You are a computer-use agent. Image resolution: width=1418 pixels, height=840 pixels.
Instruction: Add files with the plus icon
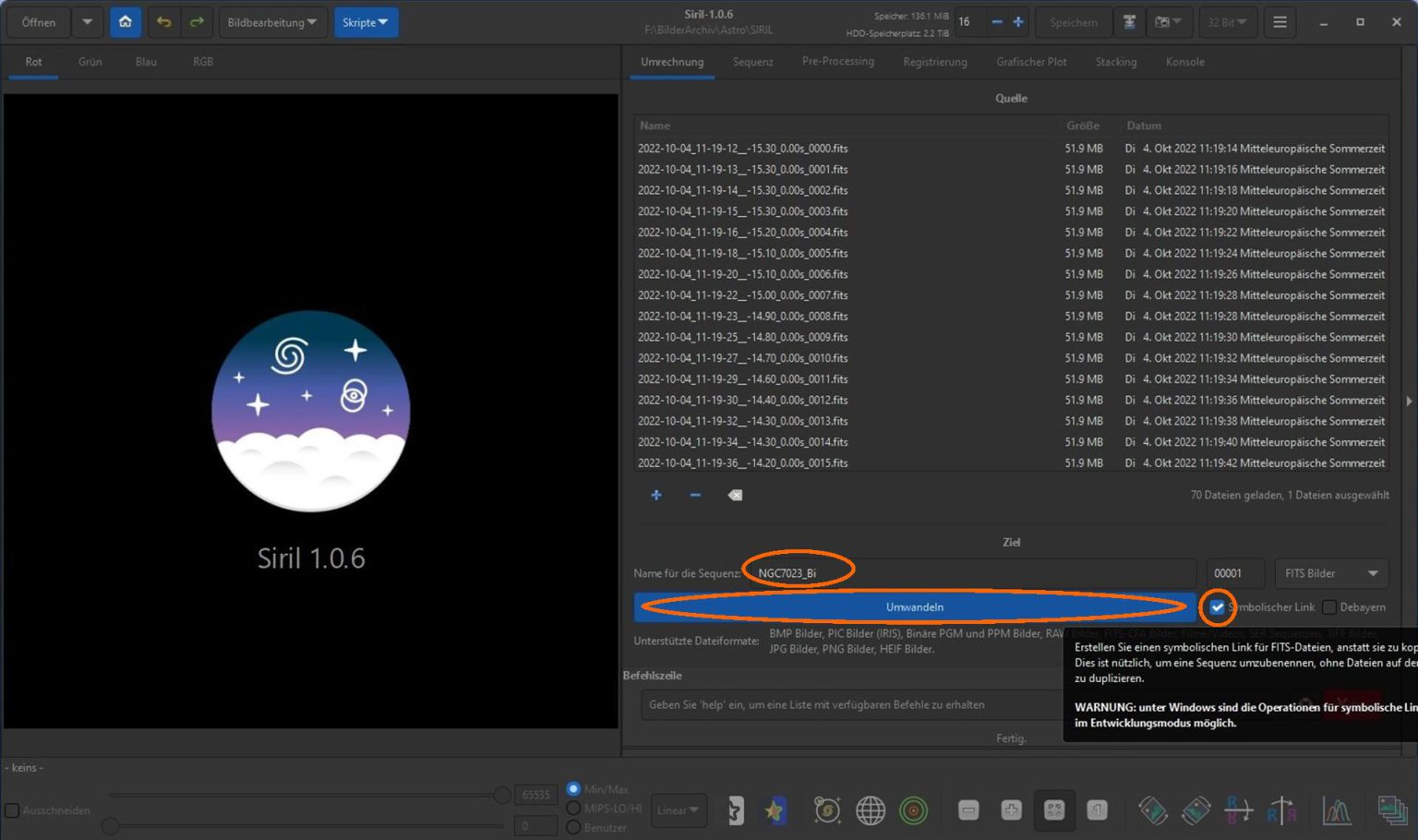(656, 496)
